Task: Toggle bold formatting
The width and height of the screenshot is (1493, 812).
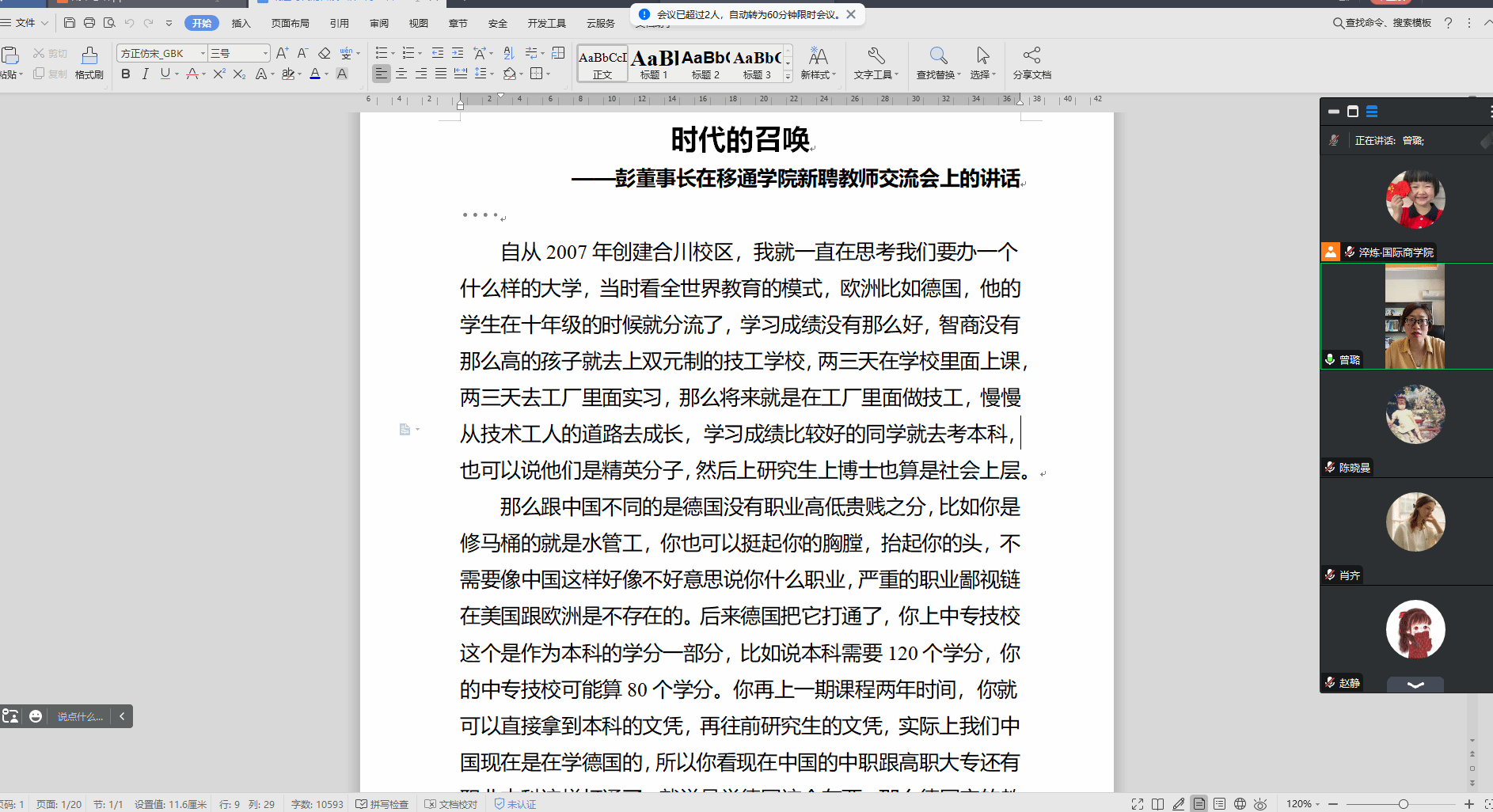Action: (x=126, y=74)
